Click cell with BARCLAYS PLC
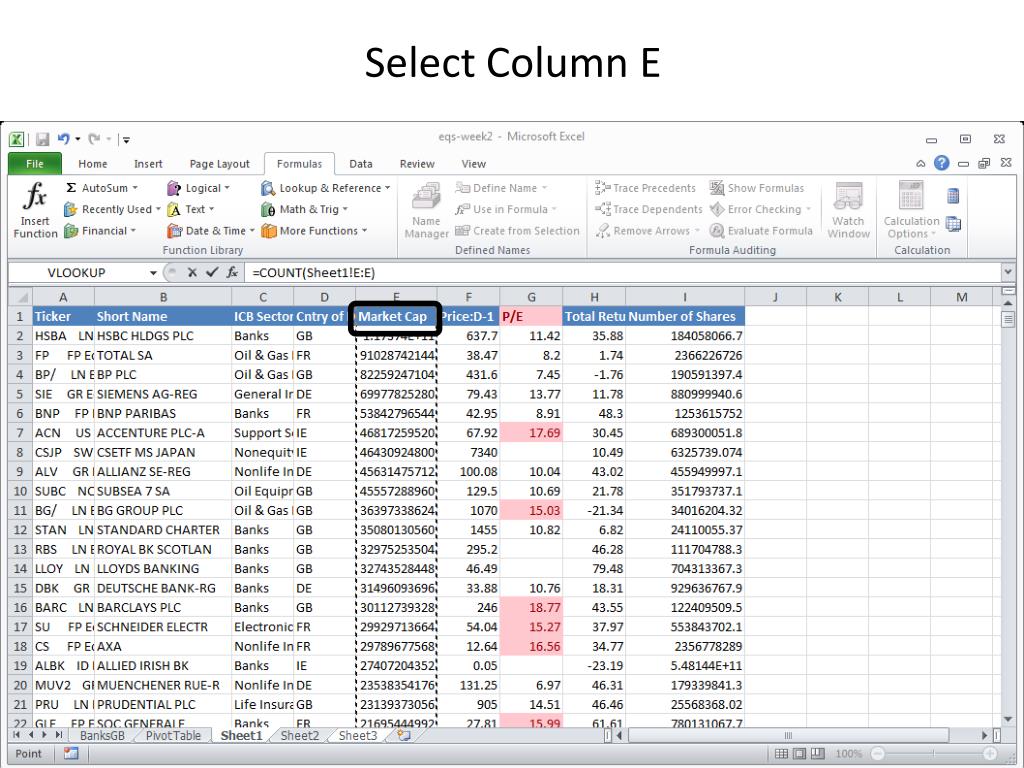Image resolution: width=1024 pixels, height=768 pixels. 163,608
